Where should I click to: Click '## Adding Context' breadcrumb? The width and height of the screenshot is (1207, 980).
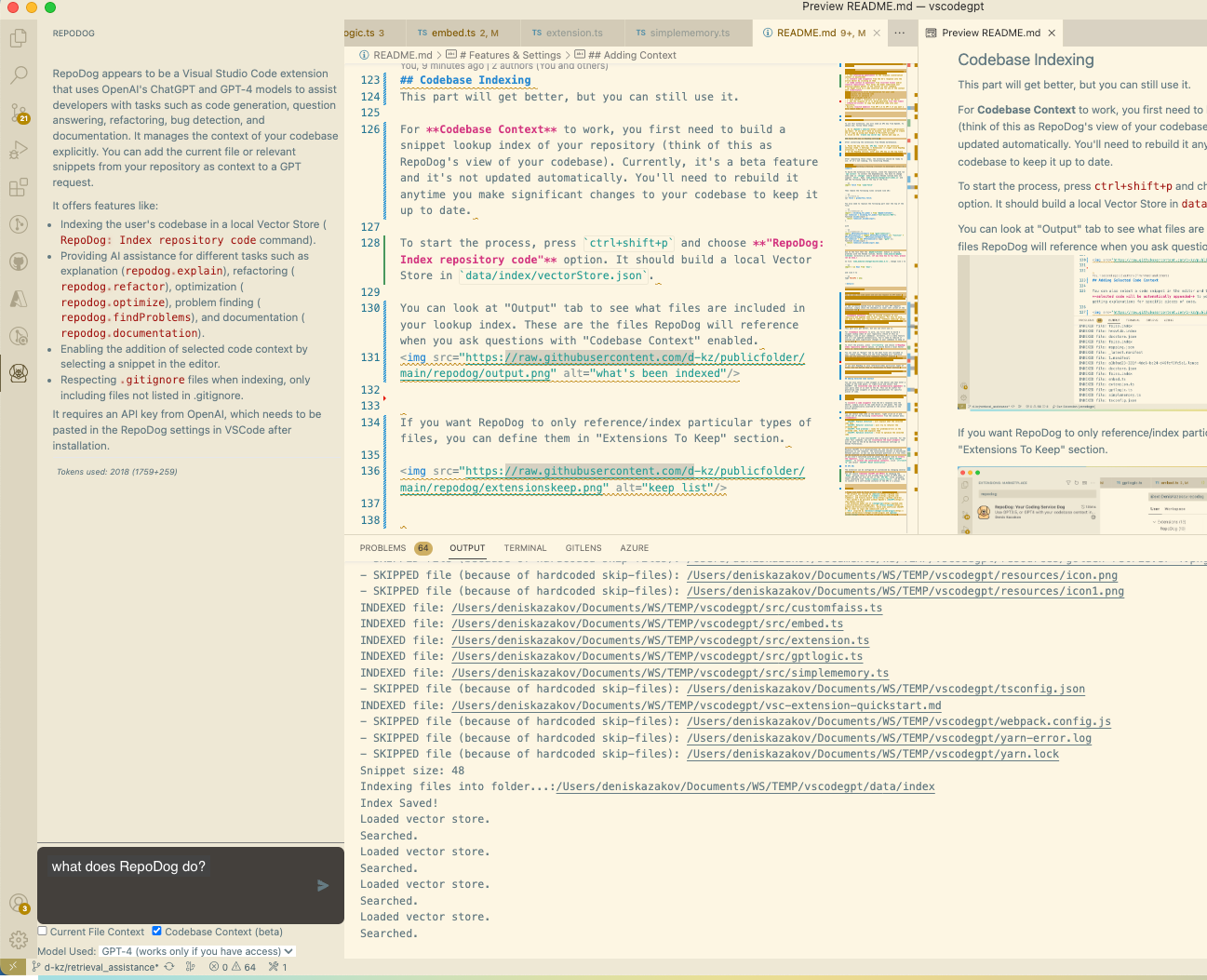click(x=631, y=55)
